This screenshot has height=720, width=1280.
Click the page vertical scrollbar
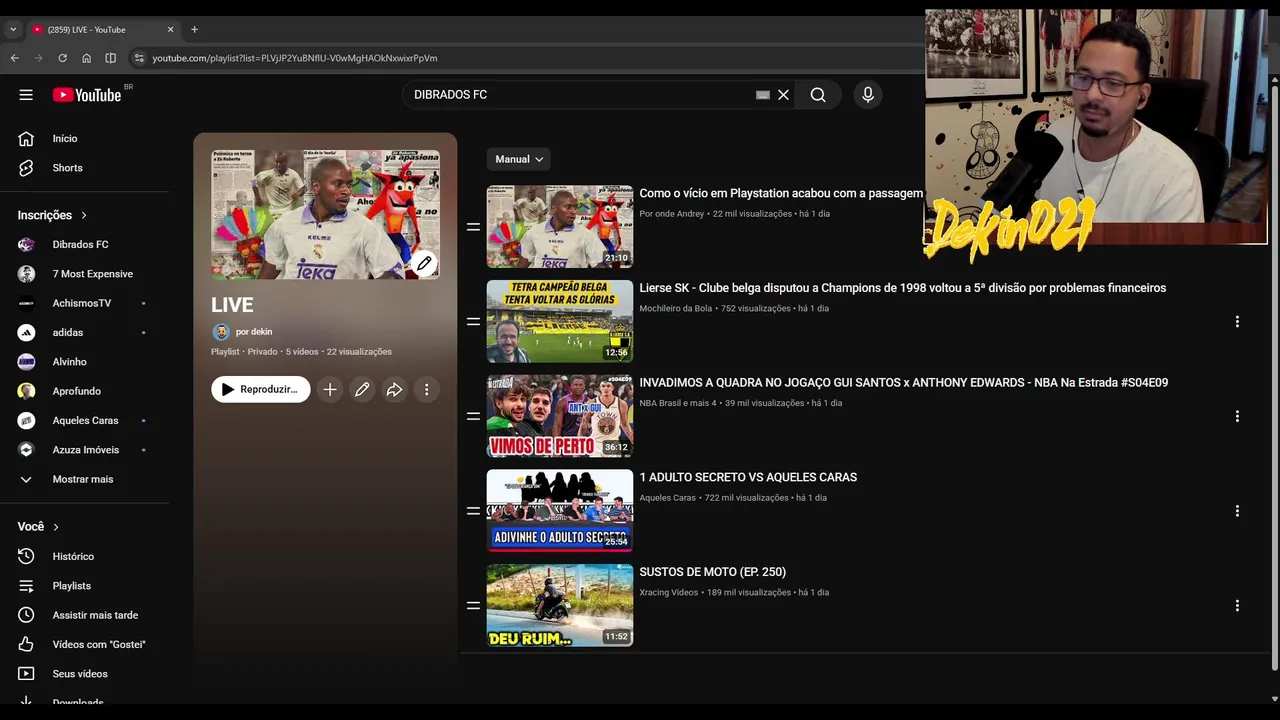(1274, 380)
